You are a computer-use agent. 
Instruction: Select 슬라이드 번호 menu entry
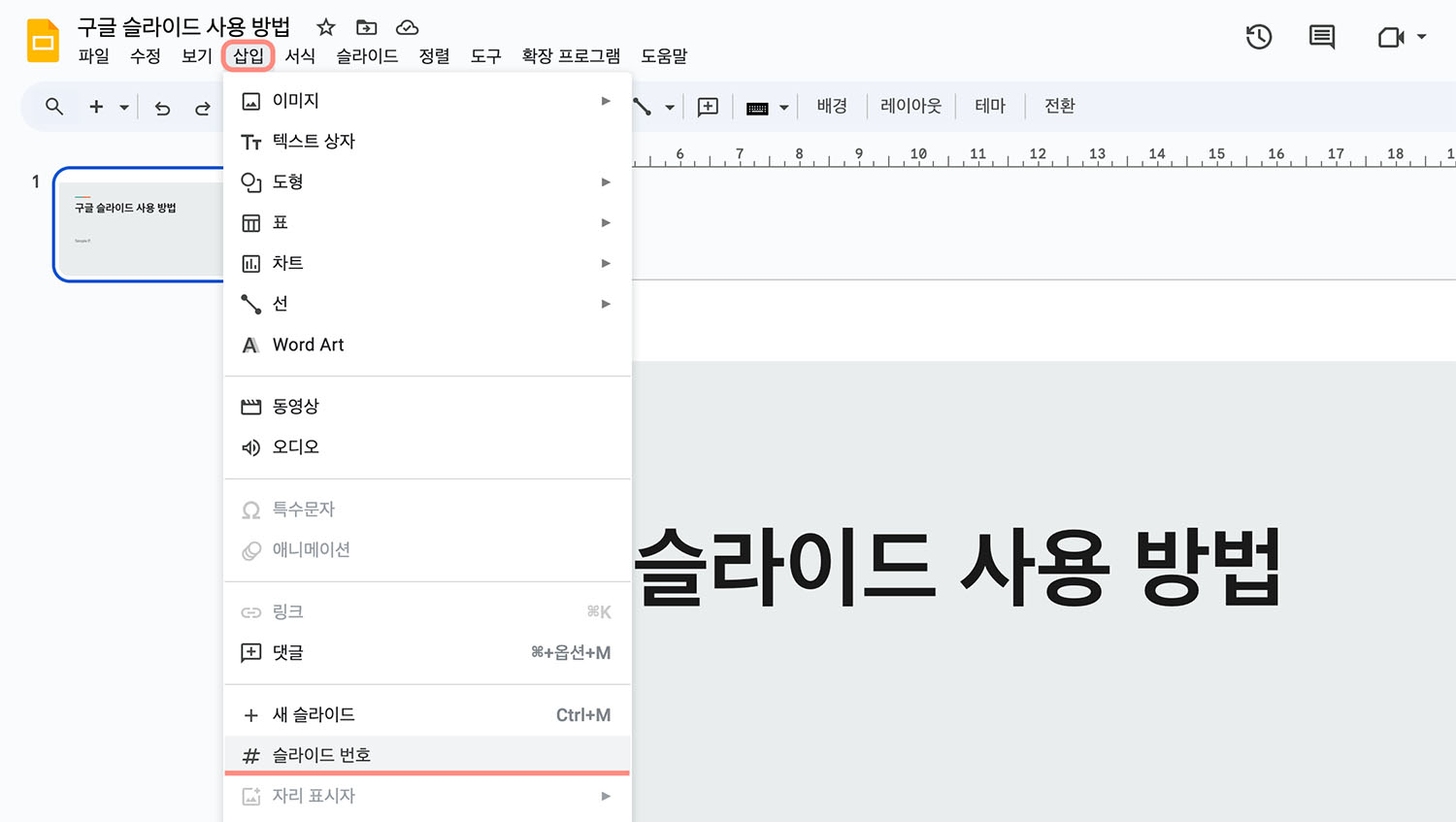pyautogui.click(x=427, y=755)
